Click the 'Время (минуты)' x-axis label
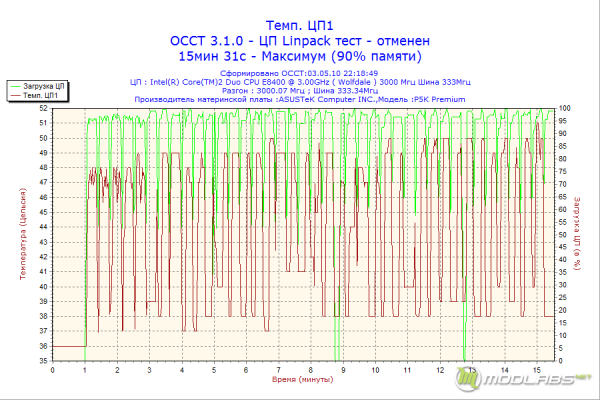This screenshot has height=400, width=600. (302, 379)
